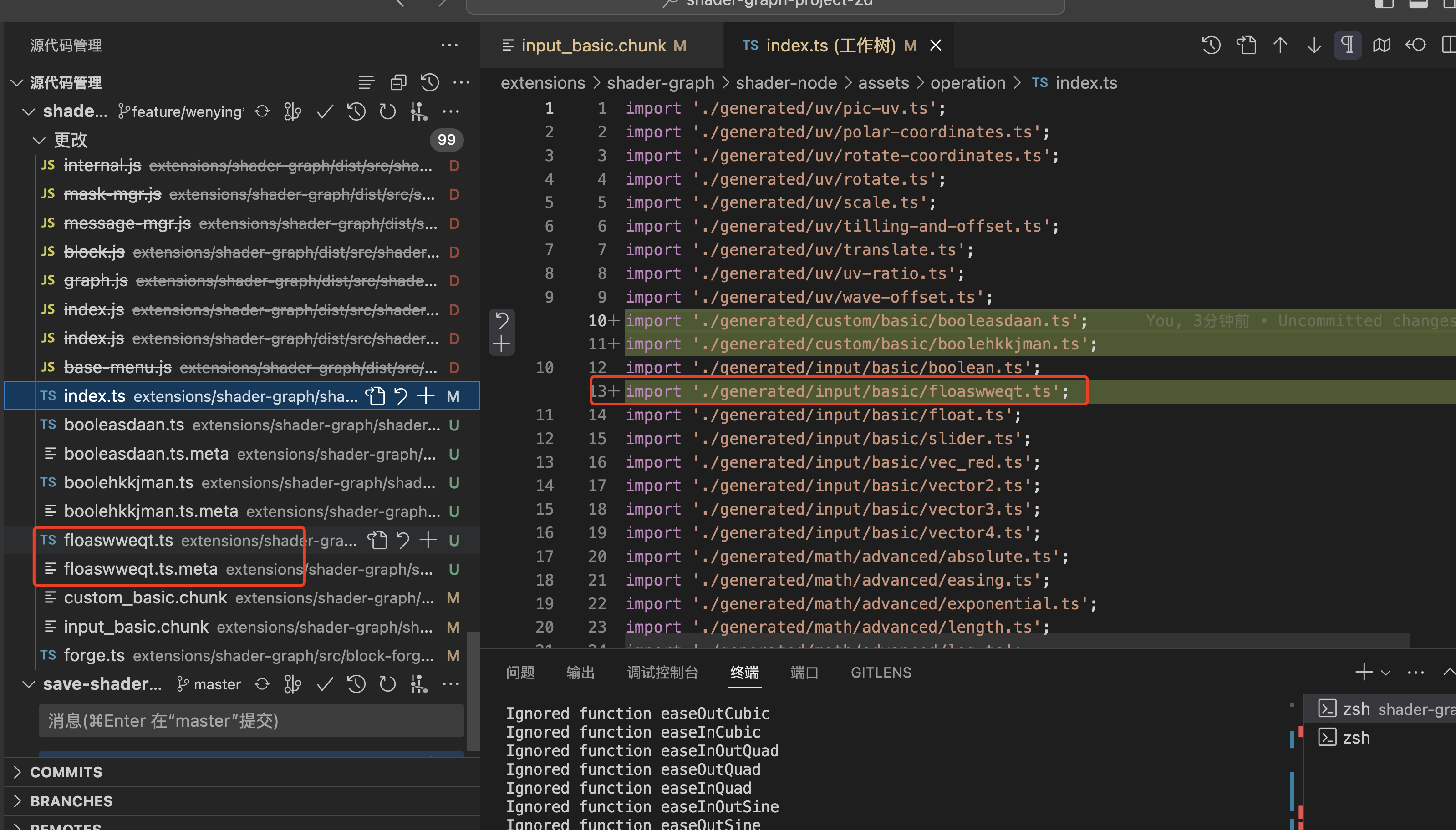Switch to input_basic.chunk tab
1456x830 pixels.
tap(593, 45)
